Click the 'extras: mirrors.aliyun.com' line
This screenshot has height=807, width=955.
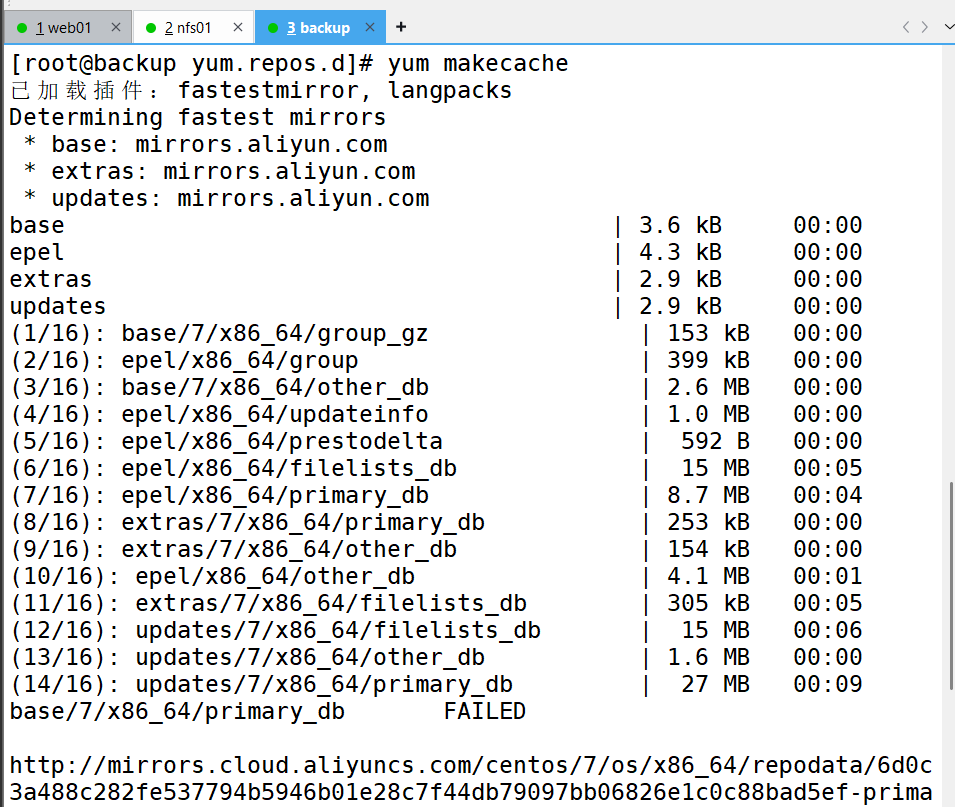(219, 171)
